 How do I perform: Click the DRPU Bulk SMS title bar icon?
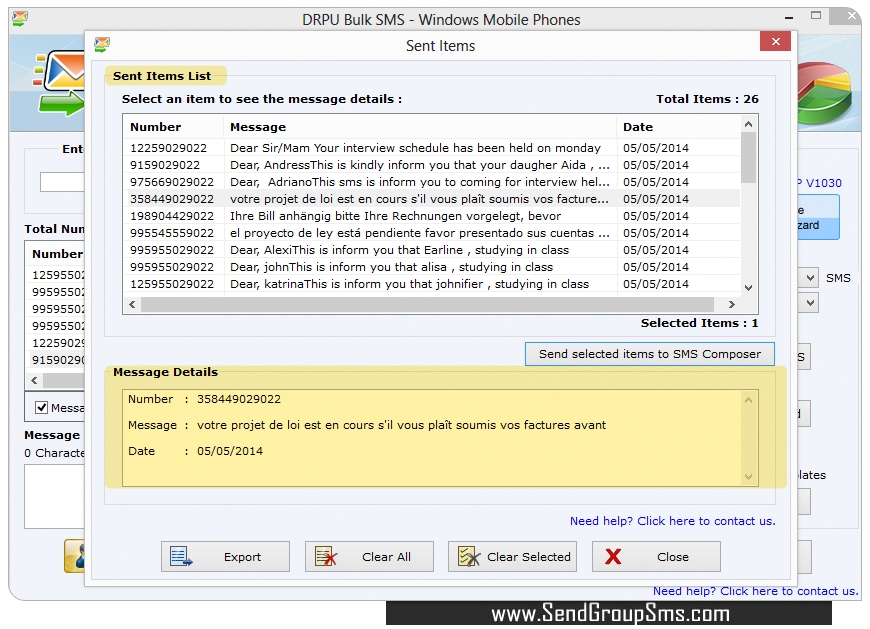(x=20, y=18)
